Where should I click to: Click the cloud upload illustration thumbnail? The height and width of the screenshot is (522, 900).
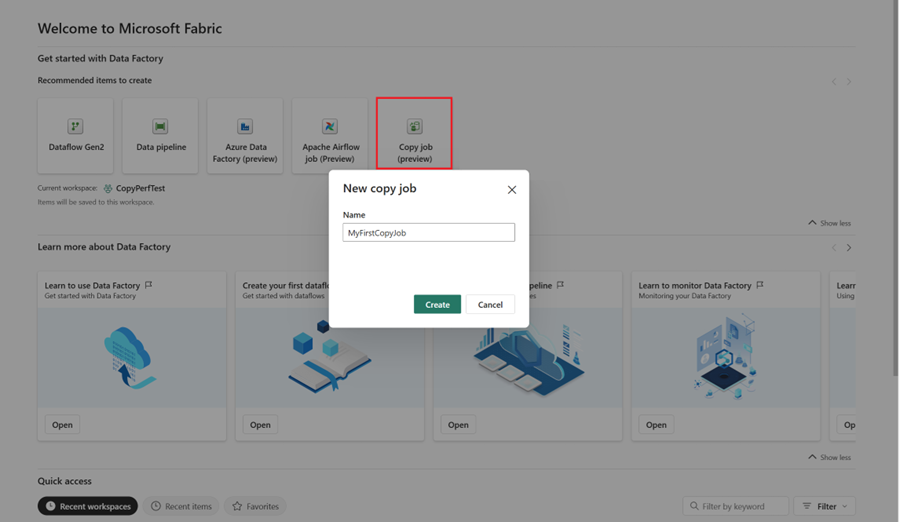(131, 358)
